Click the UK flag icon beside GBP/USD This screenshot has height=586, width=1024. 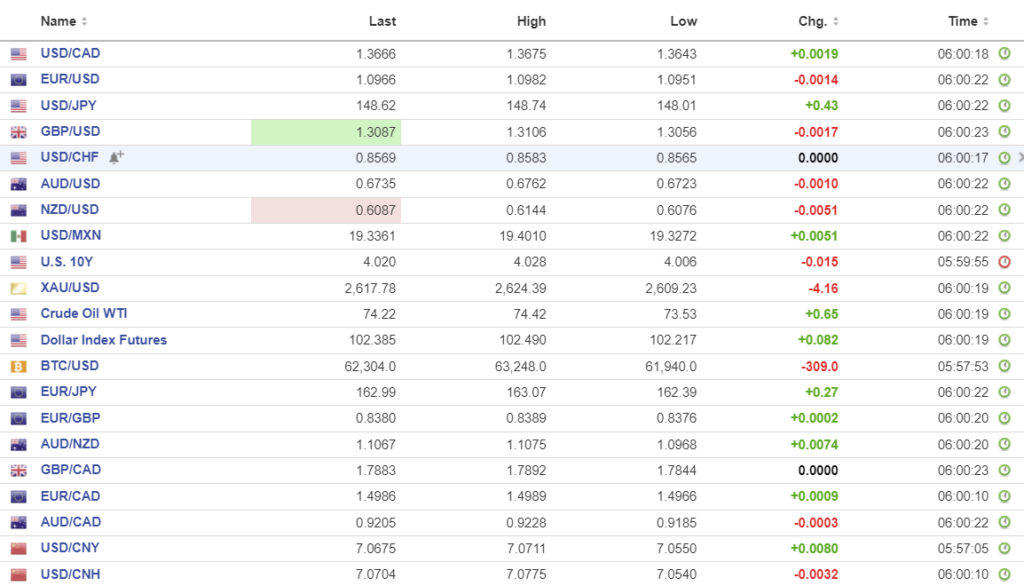[18, 132]
